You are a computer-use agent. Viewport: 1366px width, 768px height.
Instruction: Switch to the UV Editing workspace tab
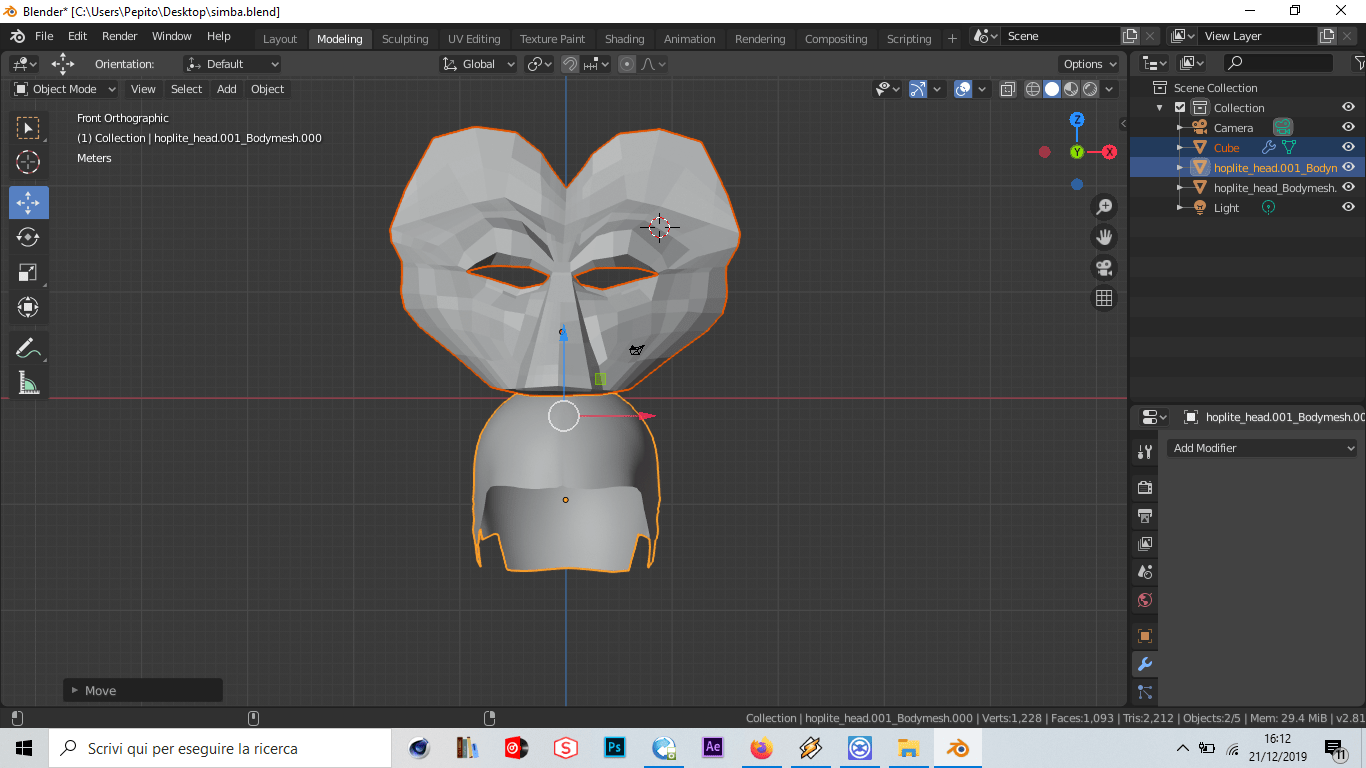pyautogui.click(x=474, y=39)
